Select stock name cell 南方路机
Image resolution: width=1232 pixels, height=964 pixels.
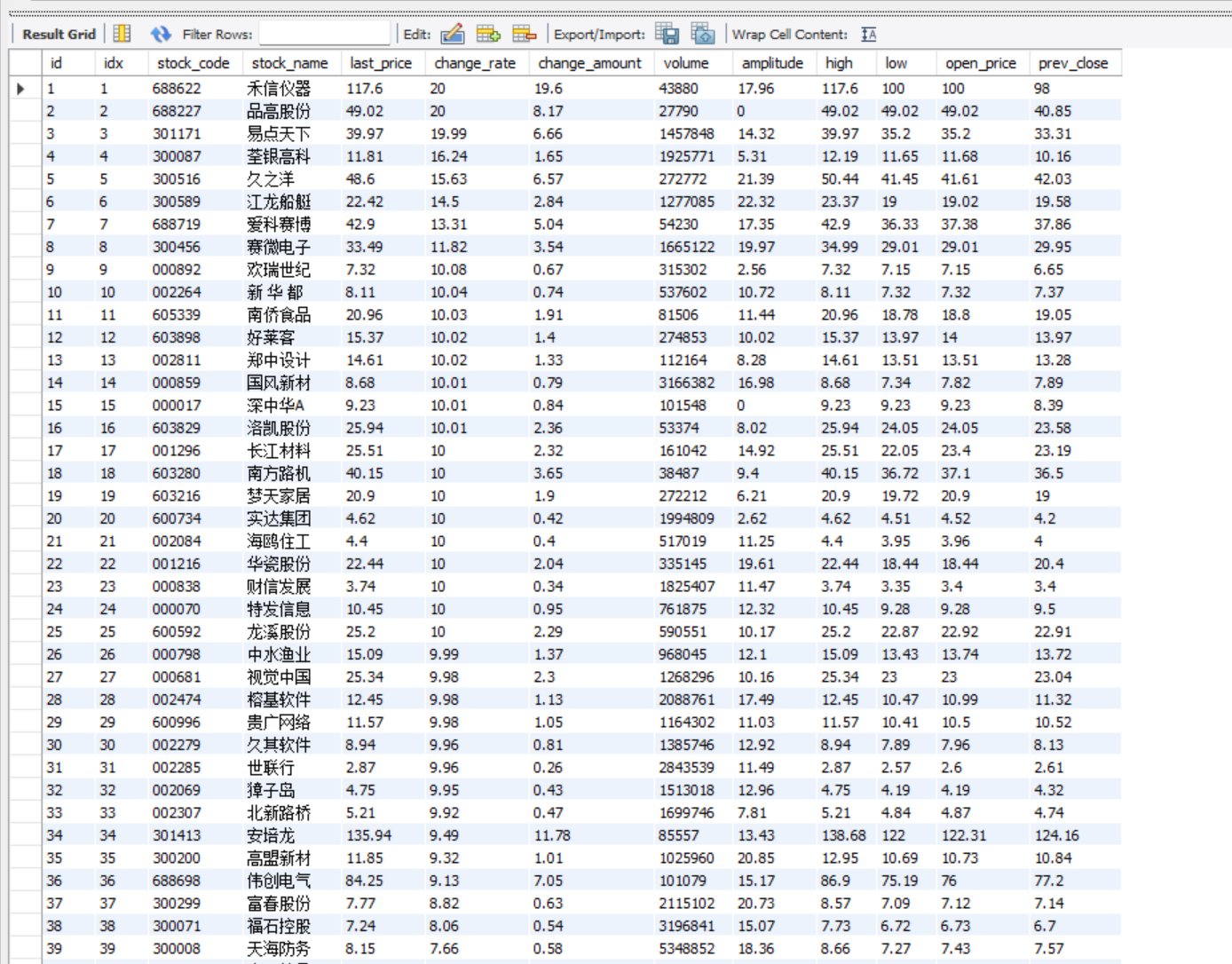pos(292,474)
